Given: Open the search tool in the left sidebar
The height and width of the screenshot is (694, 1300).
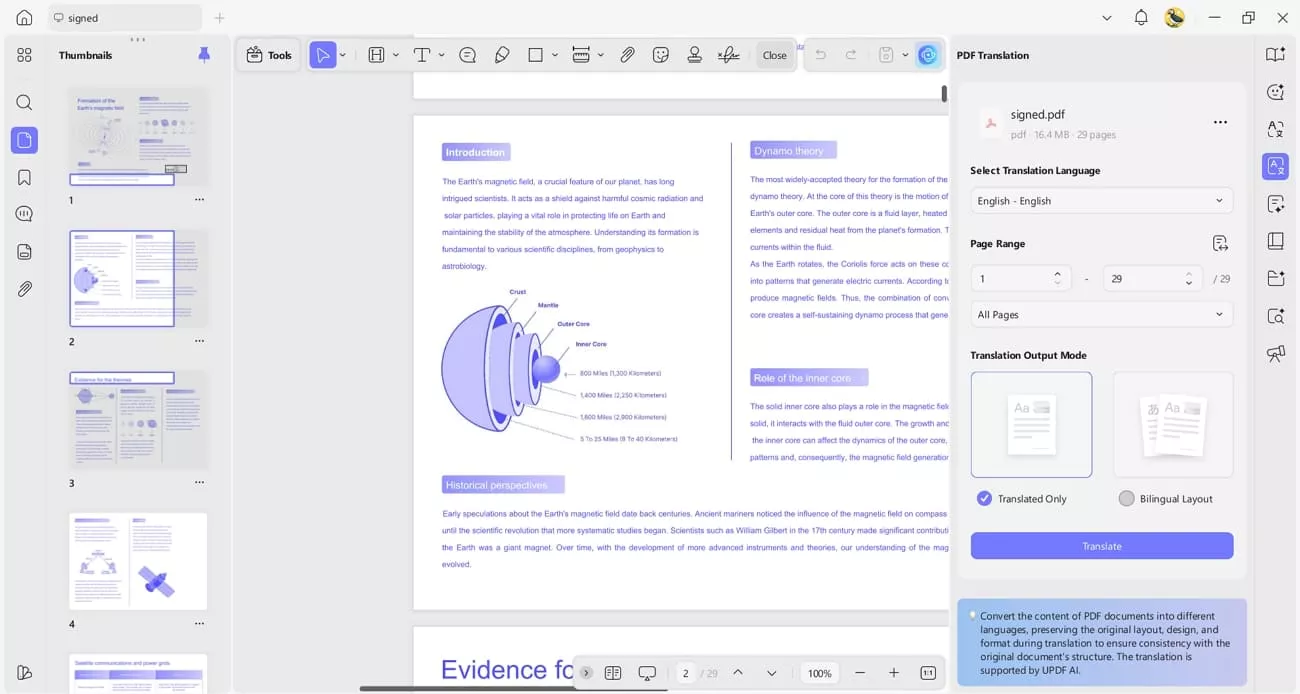Looking at the screenshot, I should click(x=24, y=102).
